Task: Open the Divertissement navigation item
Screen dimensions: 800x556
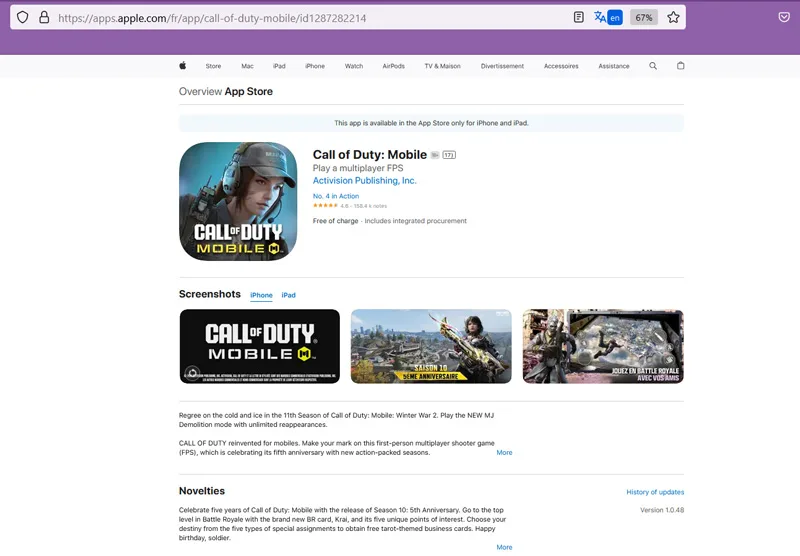Action: pos(502,66)
